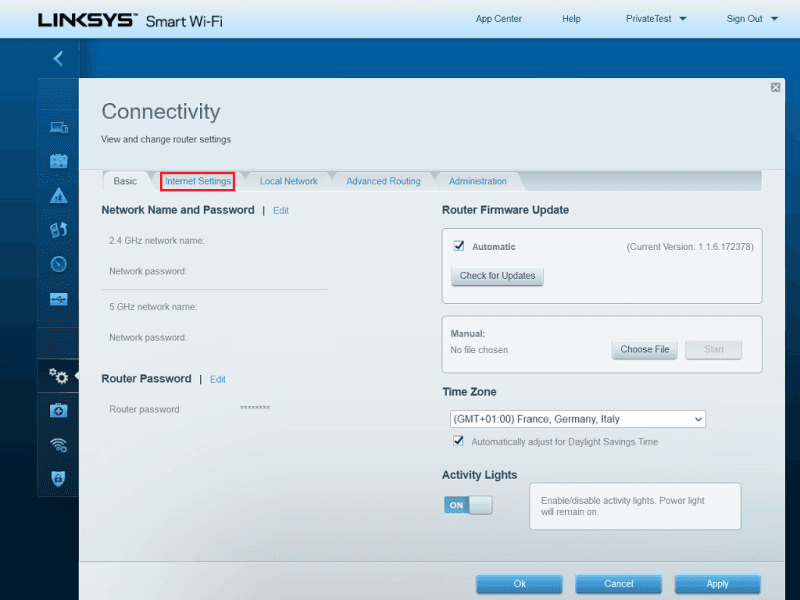Open the Device List sidebar icon
This screenshot has width=800, height=600.
pyautogui.click(x=59, y=127)
